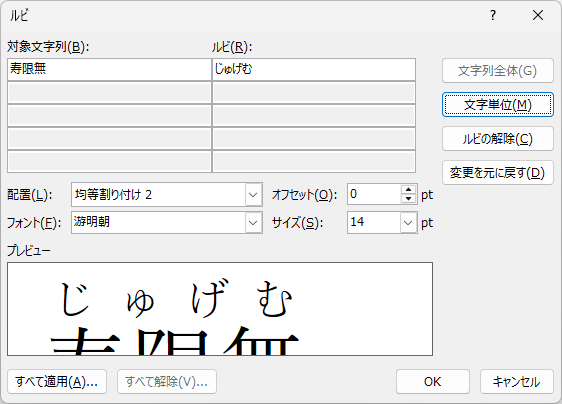Open the 配置 alignment dropdown arrow
Screen dimensions: 562x404
click(253, 195)
